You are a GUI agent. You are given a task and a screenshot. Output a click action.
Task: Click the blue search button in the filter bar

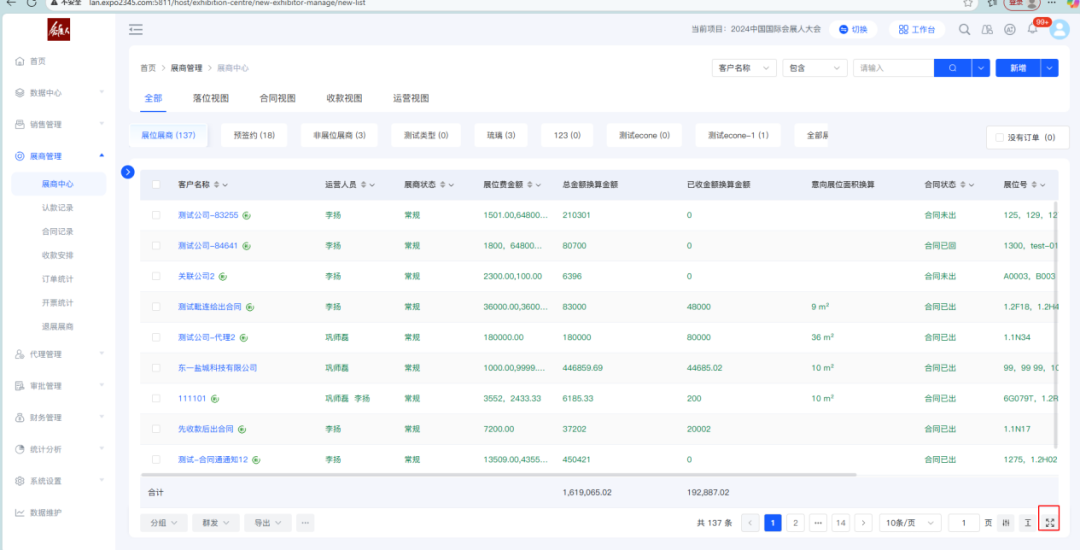(x=952, y=68)
